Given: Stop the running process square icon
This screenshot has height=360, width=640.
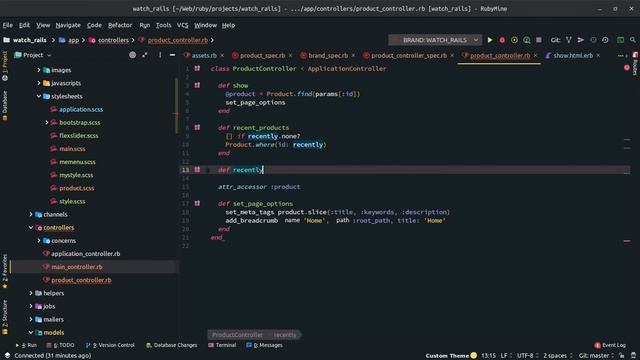Looking at the screenshot, I should click(539, 40).
